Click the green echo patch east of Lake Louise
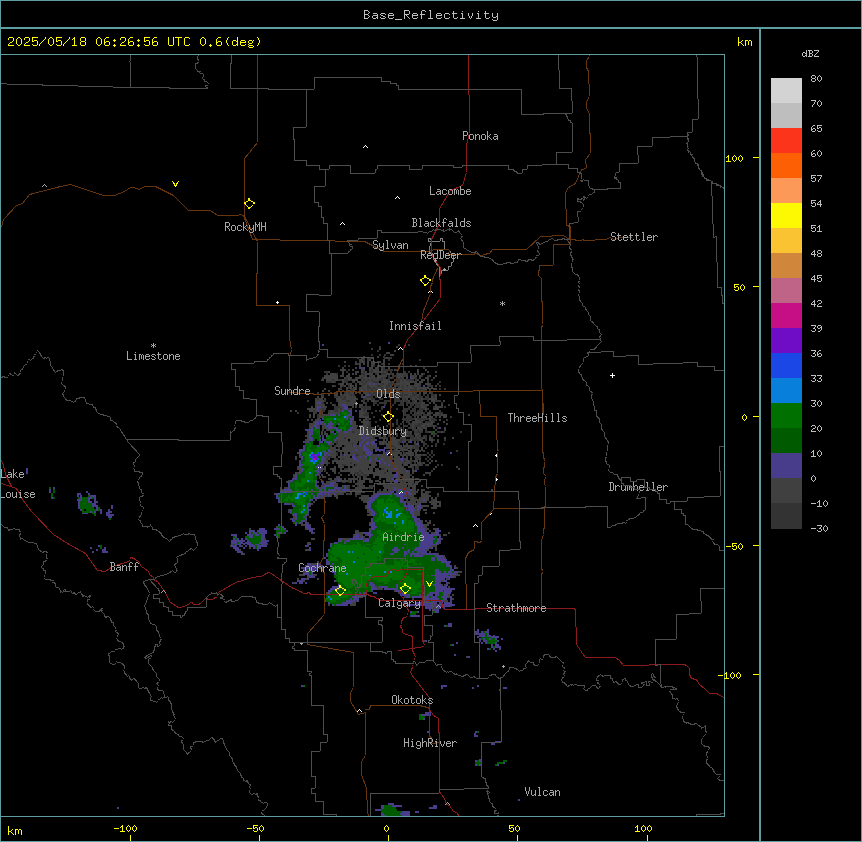This screenshot has height=842, width=862. [x=86, y=503]
